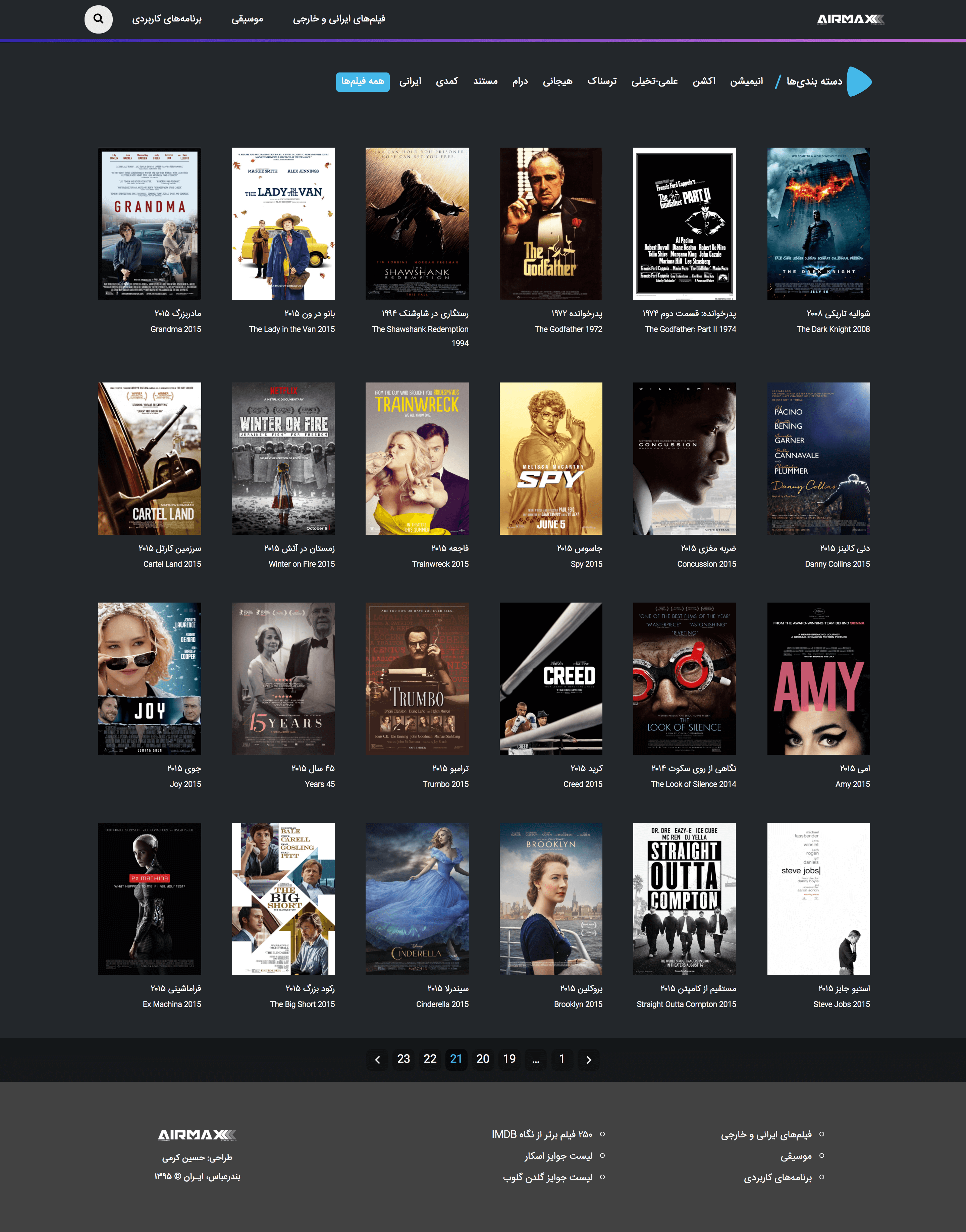The image size is (966, 1232).
Task: Open the Joy movie poster
Action: point(149,679)
